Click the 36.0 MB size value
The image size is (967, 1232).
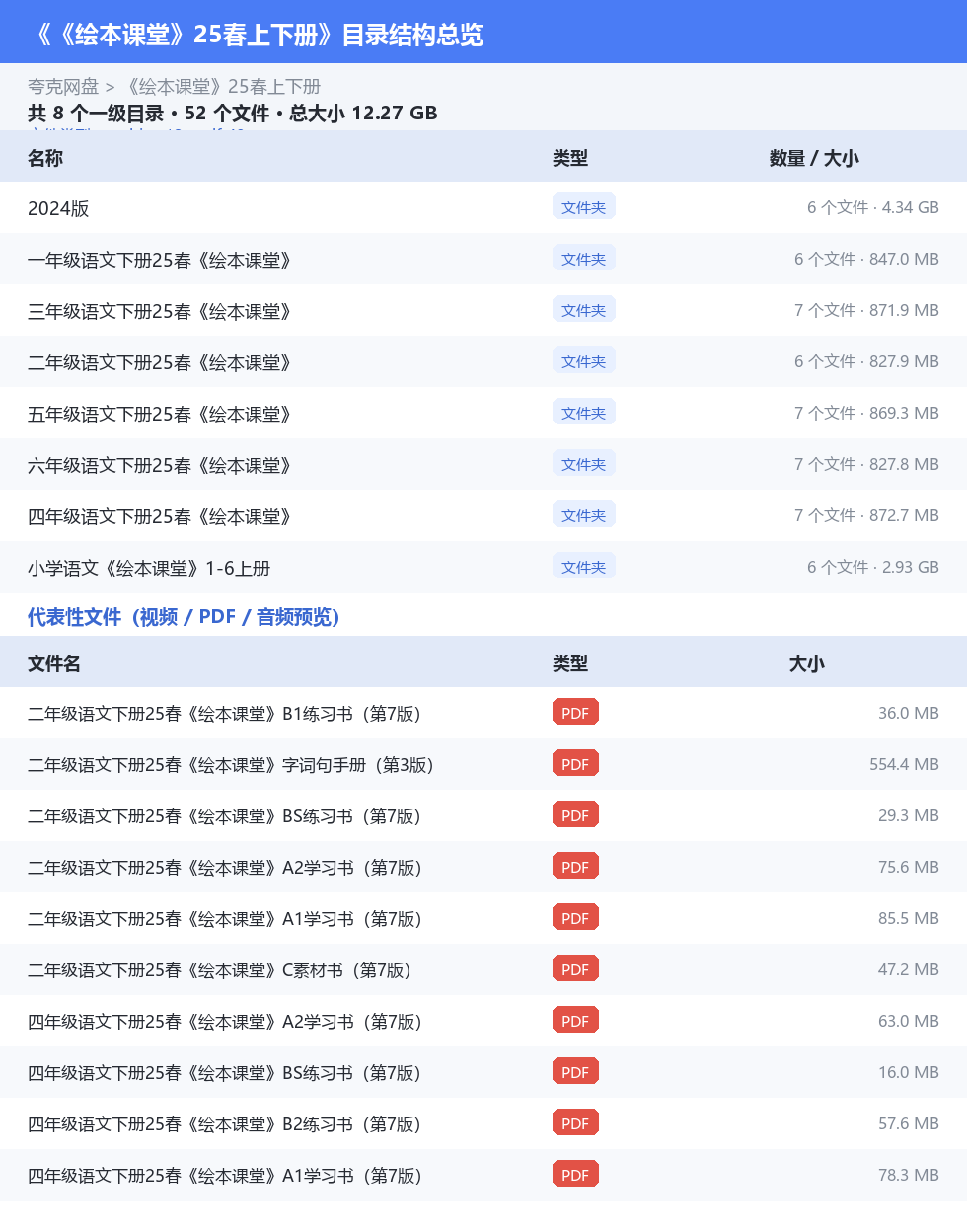click(908, 713)
